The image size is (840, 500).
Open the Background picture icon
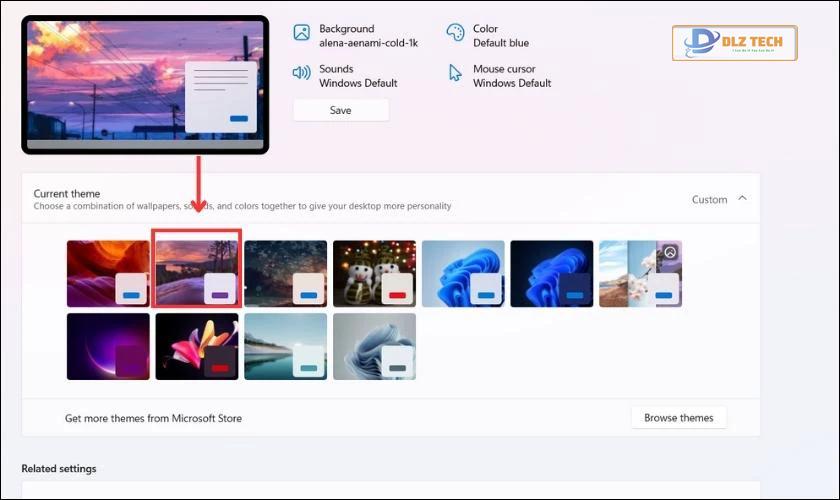(x=302, y=33)
